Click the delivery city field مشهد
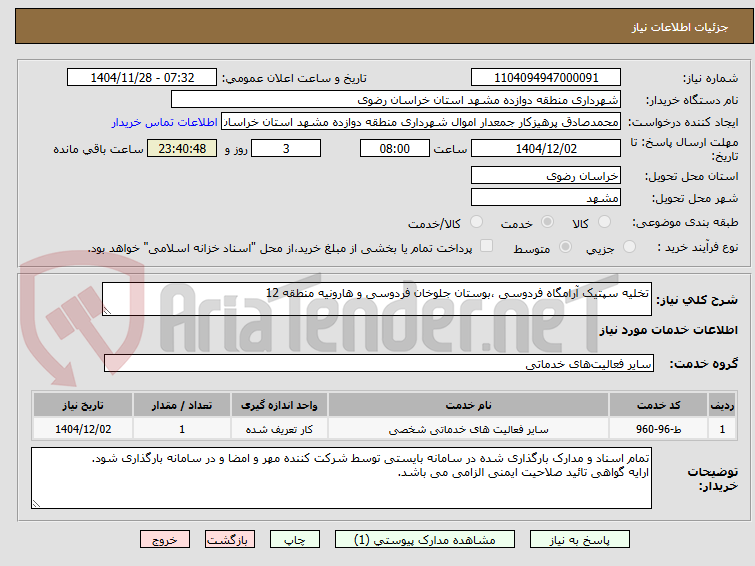 coord(546,197)
